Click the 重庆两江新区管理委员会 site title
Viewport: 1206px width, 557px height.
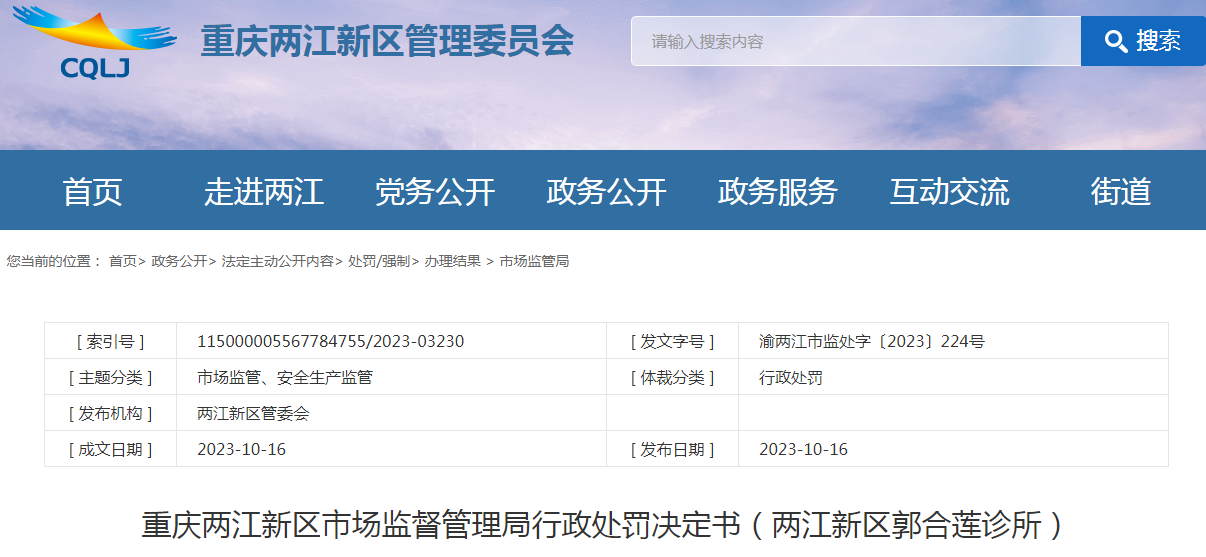[x=387, y=41]
